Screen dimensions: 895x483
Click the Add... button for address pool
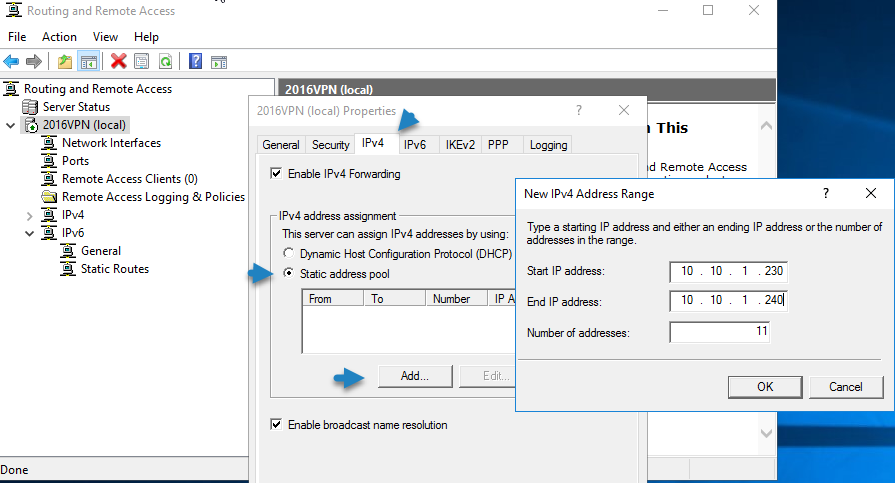(416, 376)
